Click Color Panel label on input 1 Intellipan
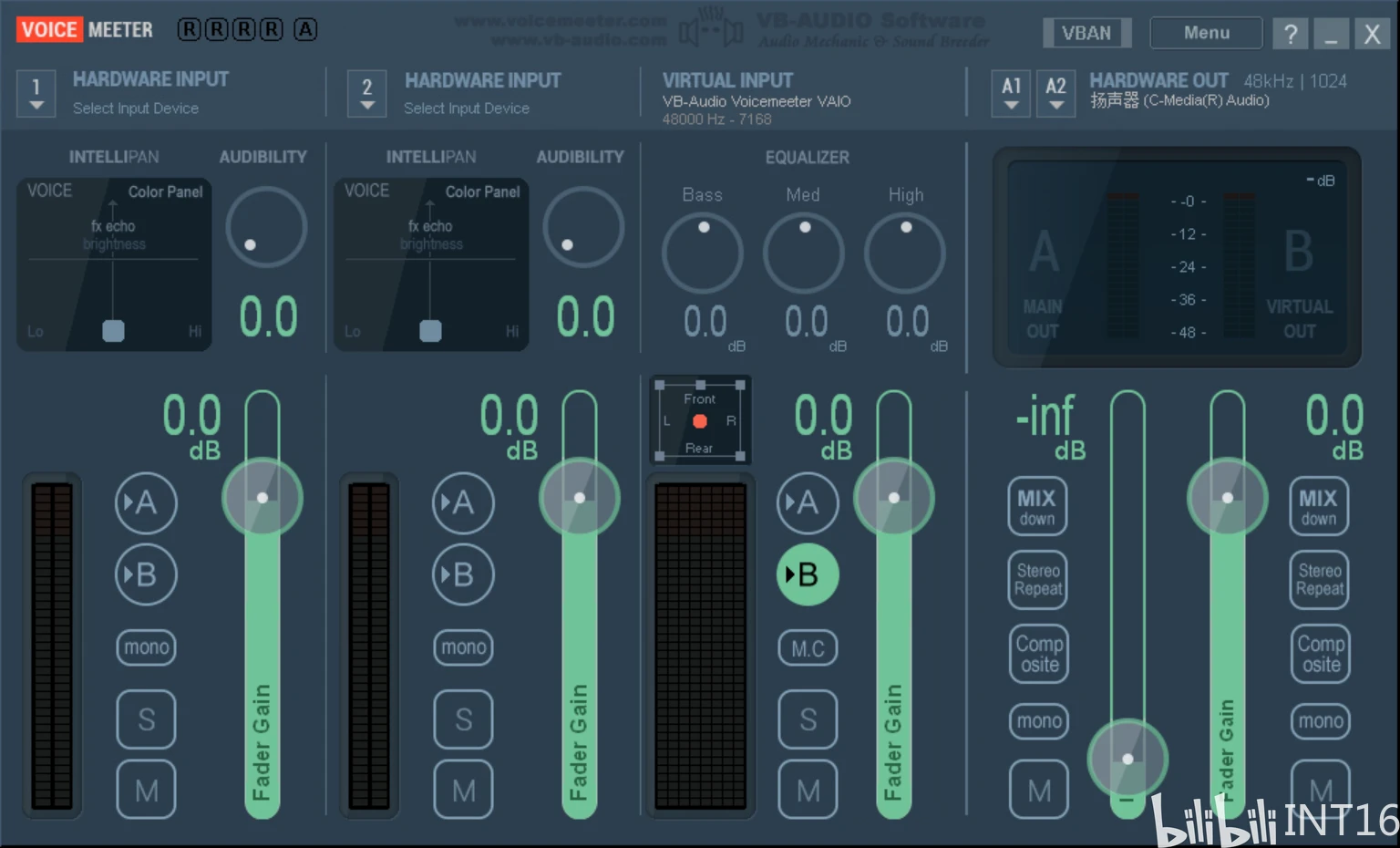This screenshot has height=848, width=1400. pos(165,191)
